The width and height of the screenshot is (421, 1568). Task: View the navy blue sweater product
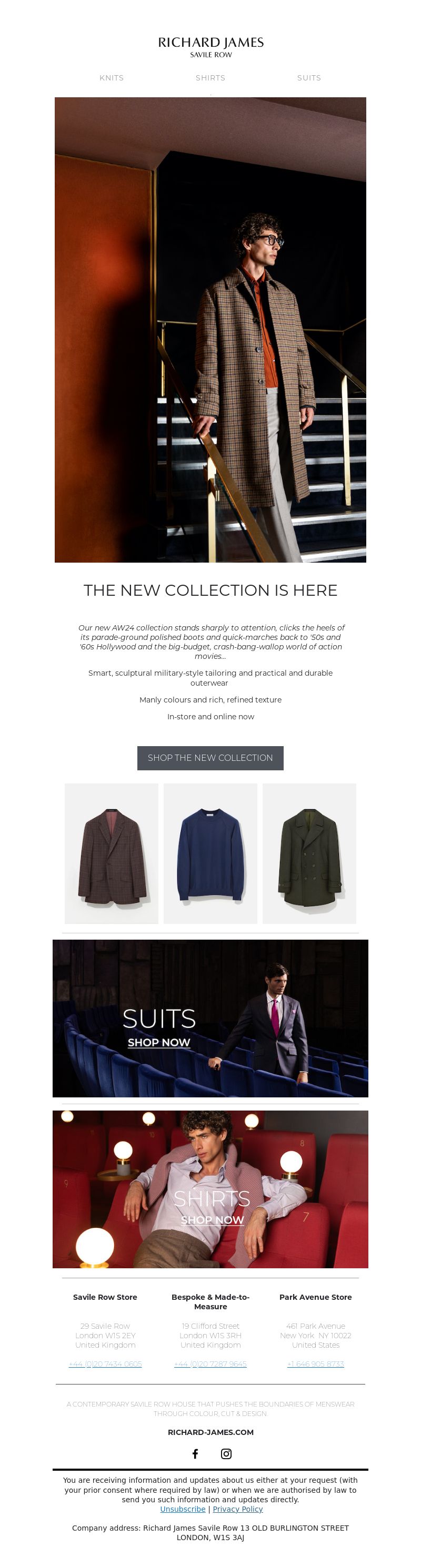tap(210, 853)
